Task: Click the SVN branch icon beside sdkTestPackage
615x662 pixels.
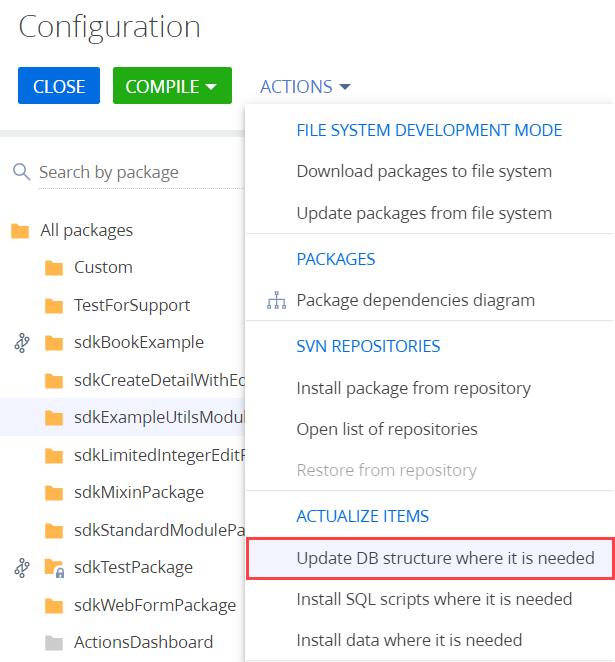Action: pyautogui.click(x=22, y=567)
